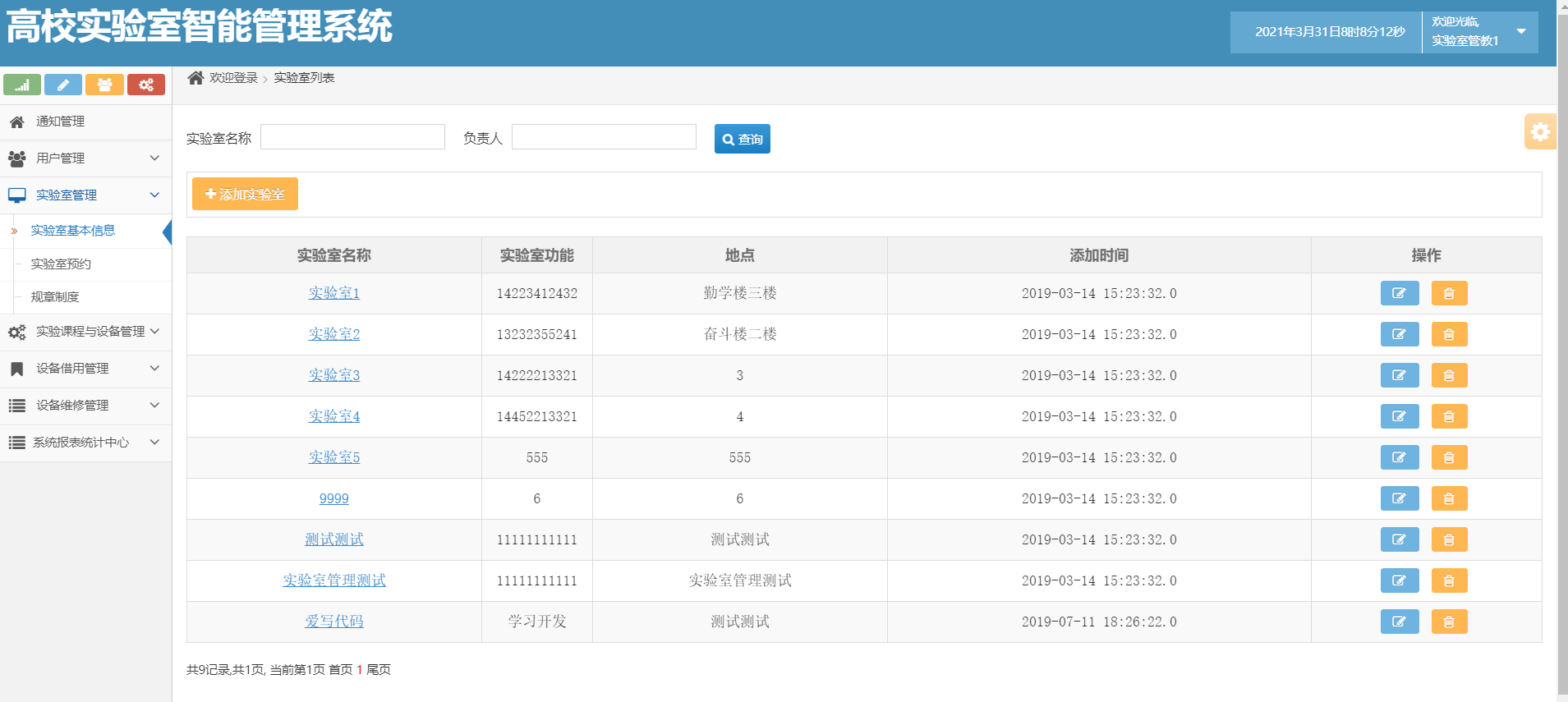Viewport: 1568px width, 702px height.
Task: Click page number 1 in pagination
Action: [x=360, y=670]
